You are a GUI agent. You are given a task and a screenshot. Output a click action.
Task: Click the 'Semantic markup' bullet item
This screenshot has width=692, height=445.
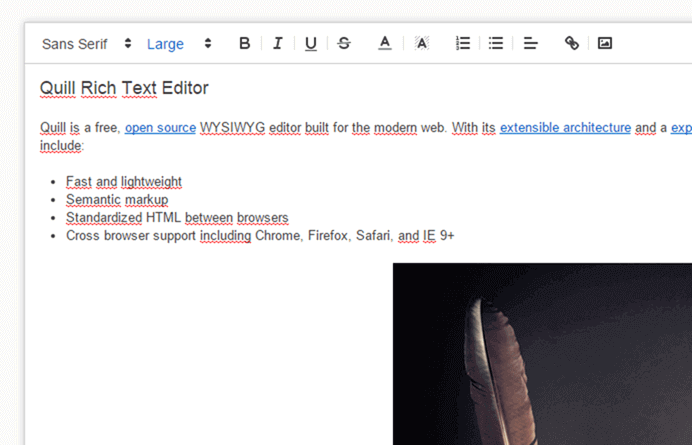click(x=117, y=200)
